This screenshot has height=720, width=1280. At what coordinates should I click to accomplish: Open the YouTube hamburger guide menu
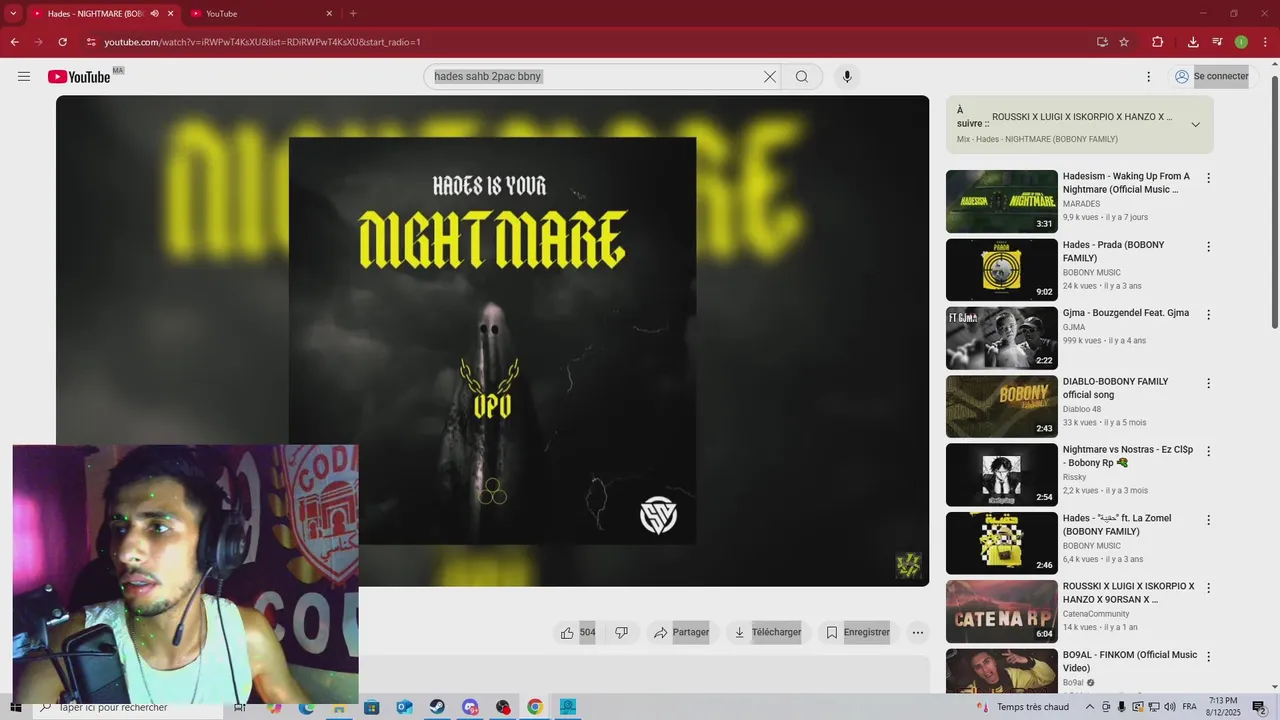(x=24, y=77)
